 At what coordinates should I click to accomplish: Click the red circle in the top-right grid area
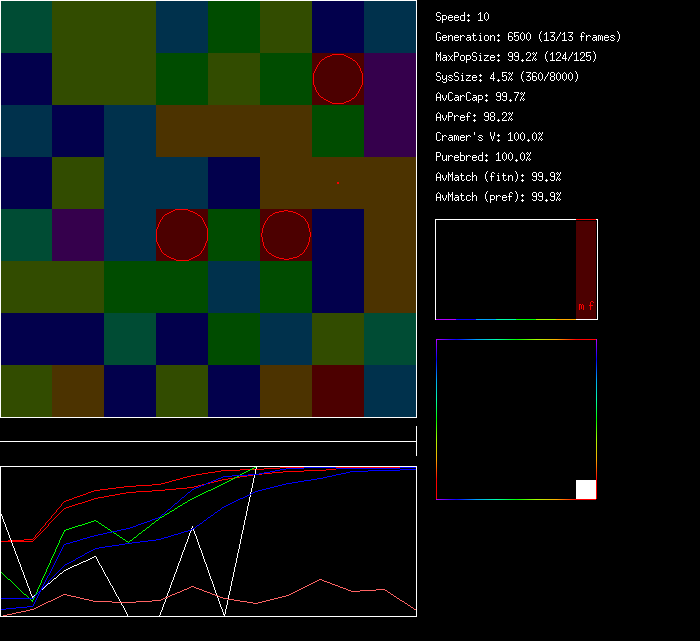tap(338, 79)
